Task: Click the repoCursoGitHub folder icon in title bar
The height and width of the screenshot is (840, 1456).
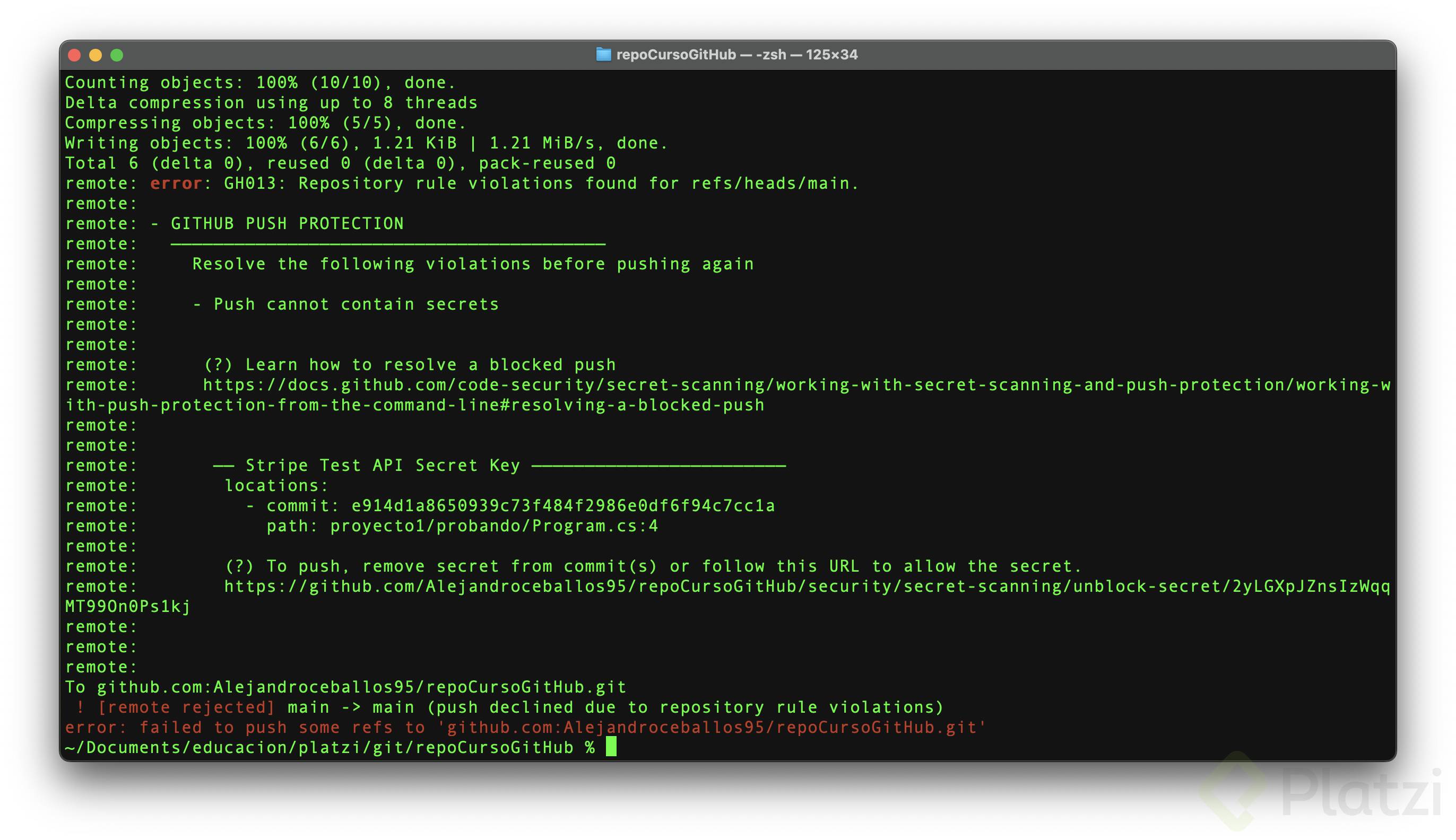Action: coord(603,55)
